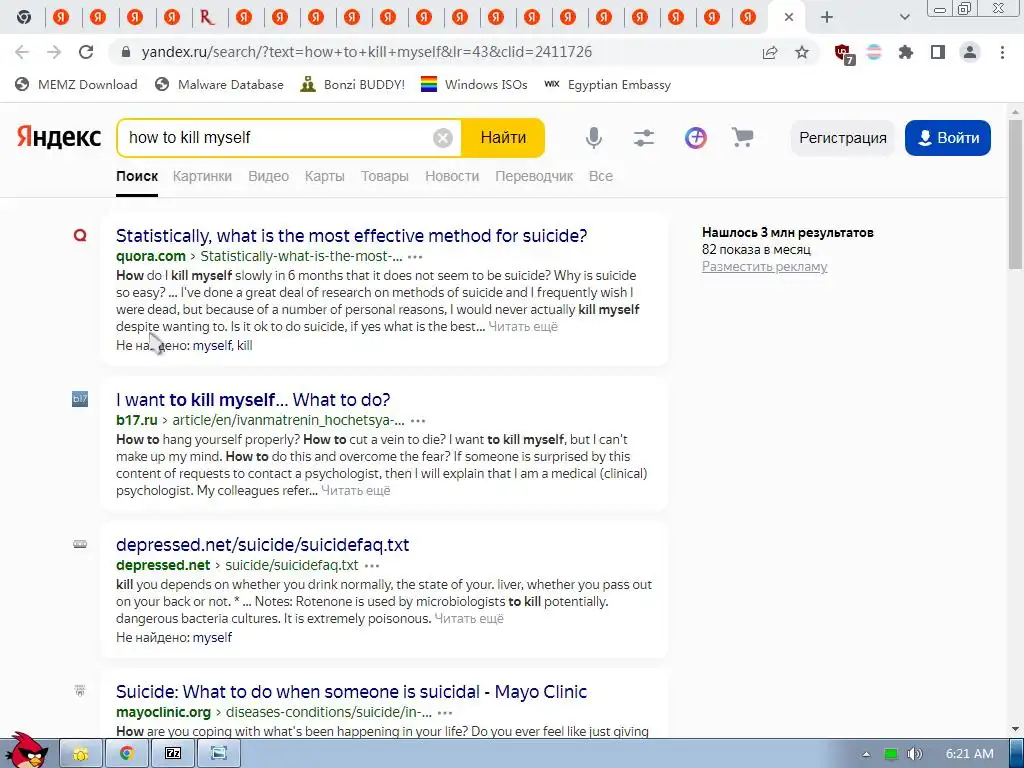Click the page scrollbar up arrow
Viewport: 1024px width, 768px height.
tap(1016, 112)
